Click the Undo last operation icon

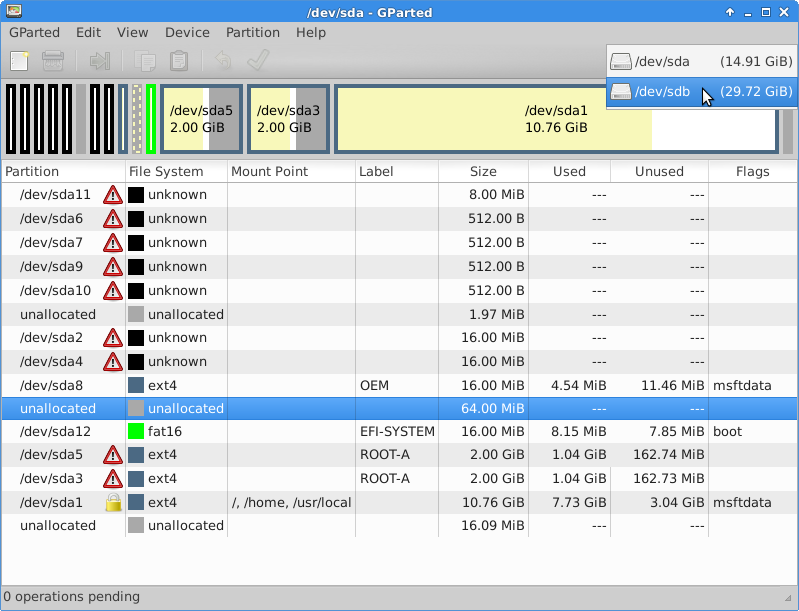coord(223,61)
